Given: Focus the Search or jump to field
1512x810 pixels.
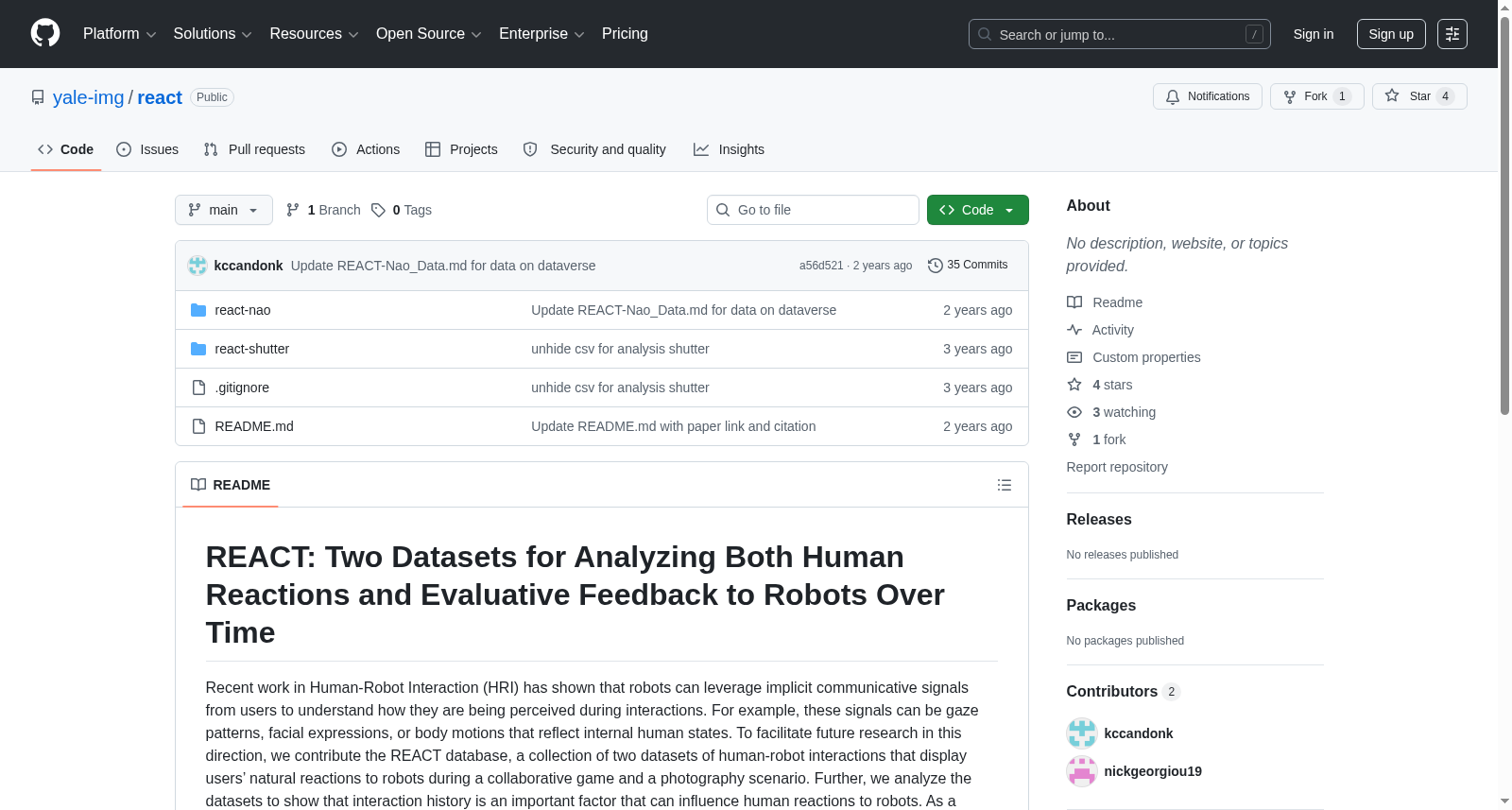Looking at the screenshot, I should point(1120,34).
